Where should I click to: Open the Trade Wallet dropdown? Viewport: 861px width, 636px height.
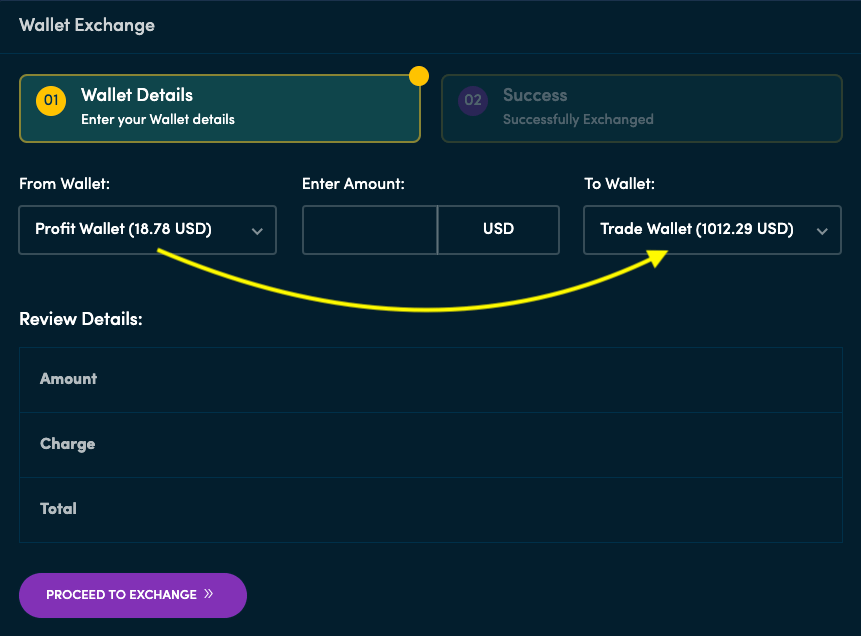point(712,230)
